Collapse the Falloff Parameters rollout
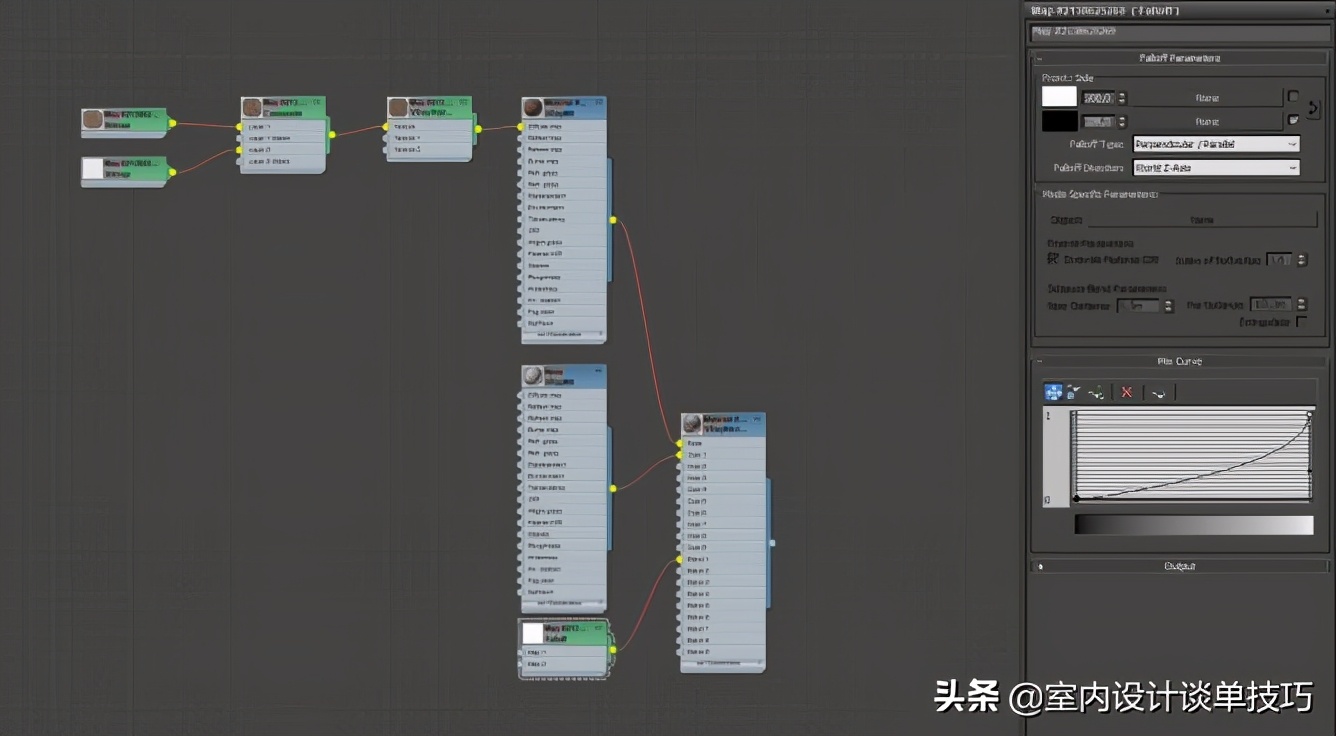Screen dimensions: 1336x736 (x=1179, y=58)
